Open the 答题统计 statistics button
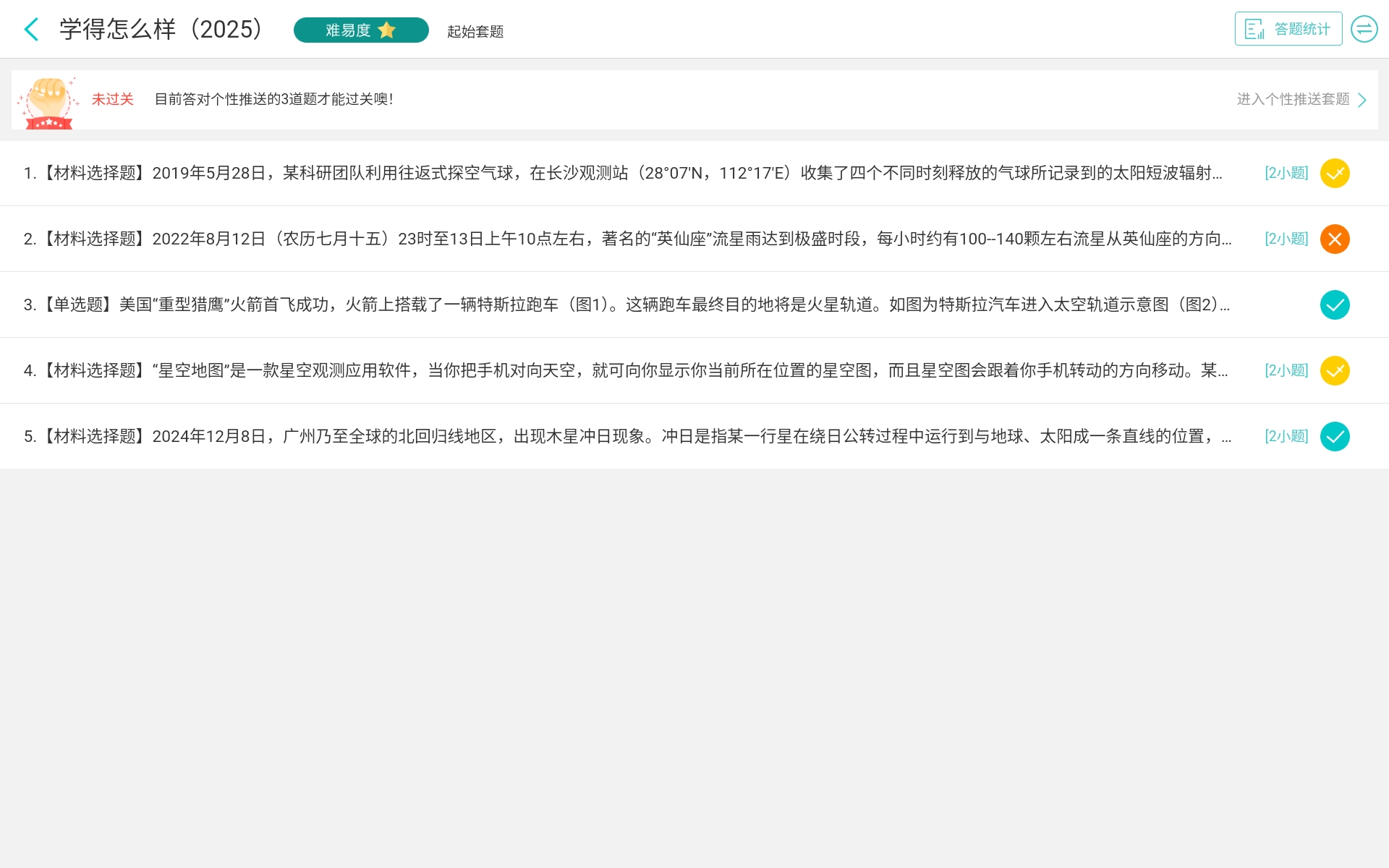This screenshot has height=868, width=1389. pyautogui.click(x=1288, y=29)
